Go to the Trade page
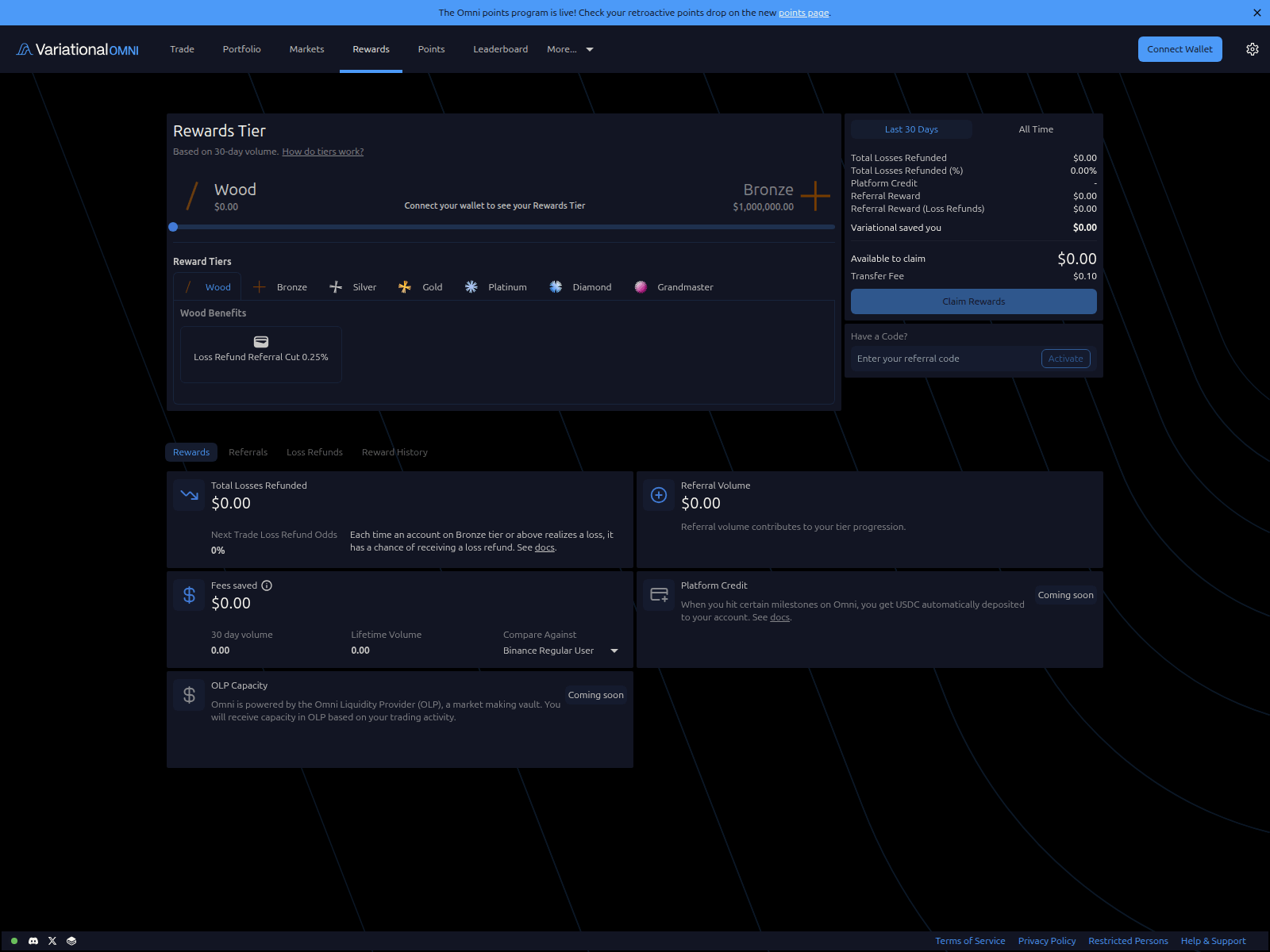The height and width of the screenshot is (952, 1270). tap(182, 49)
